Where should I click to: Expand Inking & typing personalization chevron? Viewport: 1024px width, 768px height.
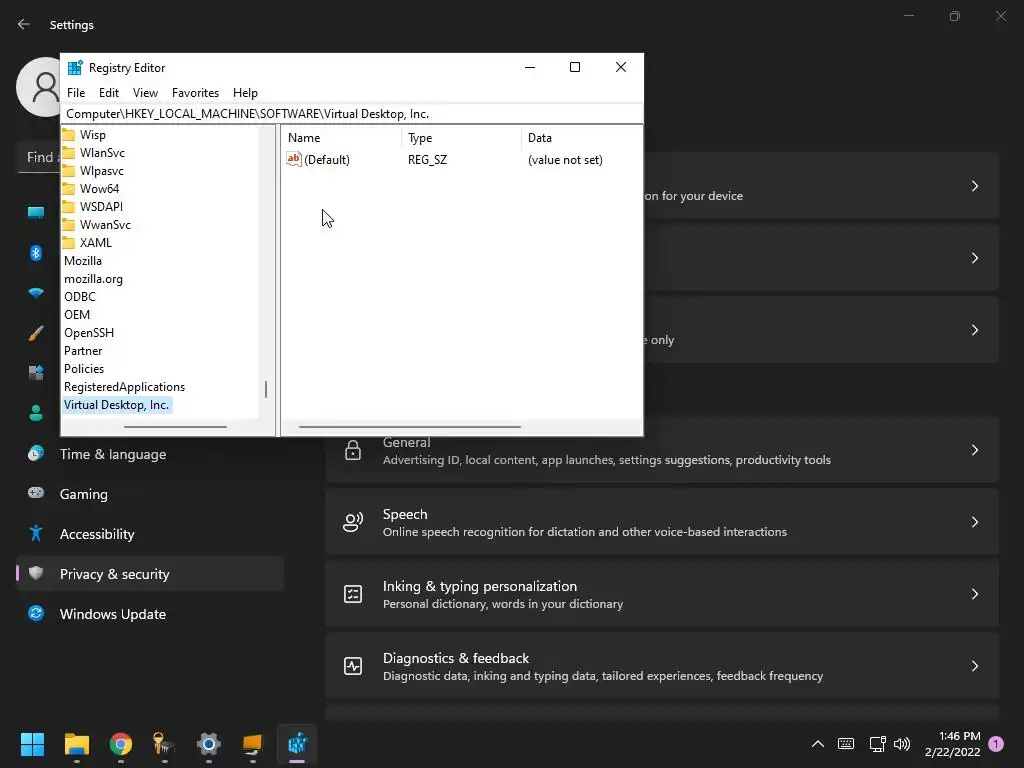click(x=974, y=594)
